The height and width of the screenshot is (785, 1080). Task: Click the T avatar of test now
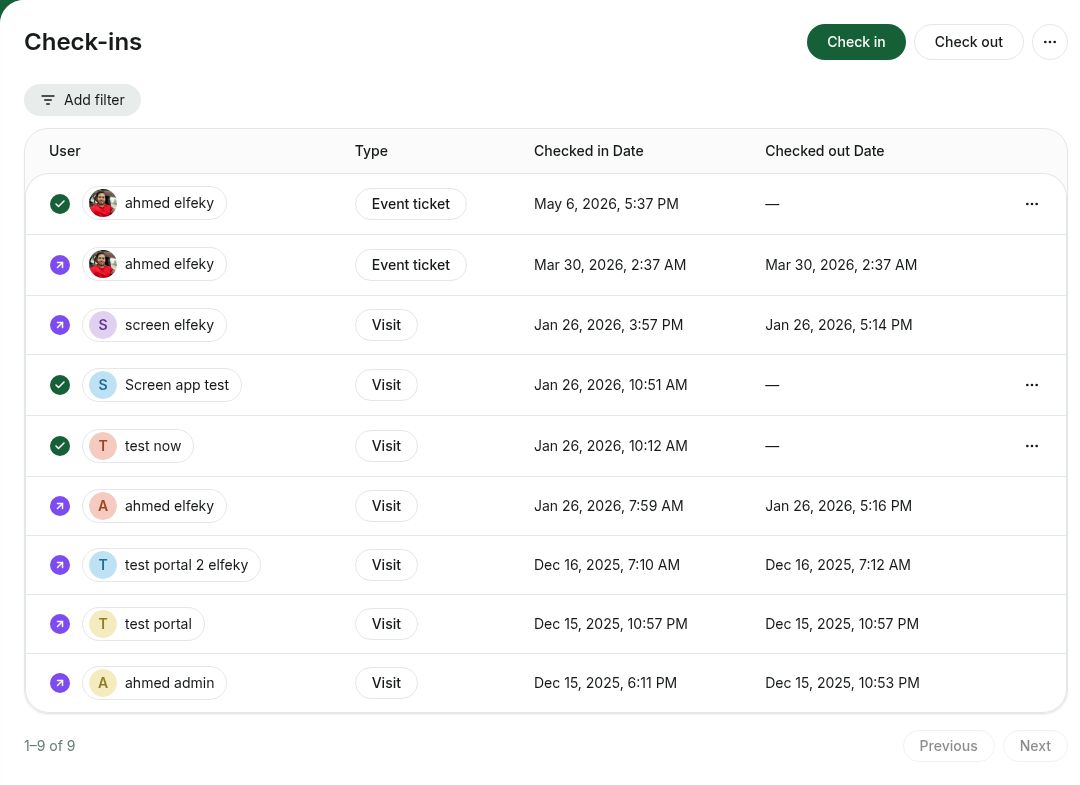(x=103, y=446)
